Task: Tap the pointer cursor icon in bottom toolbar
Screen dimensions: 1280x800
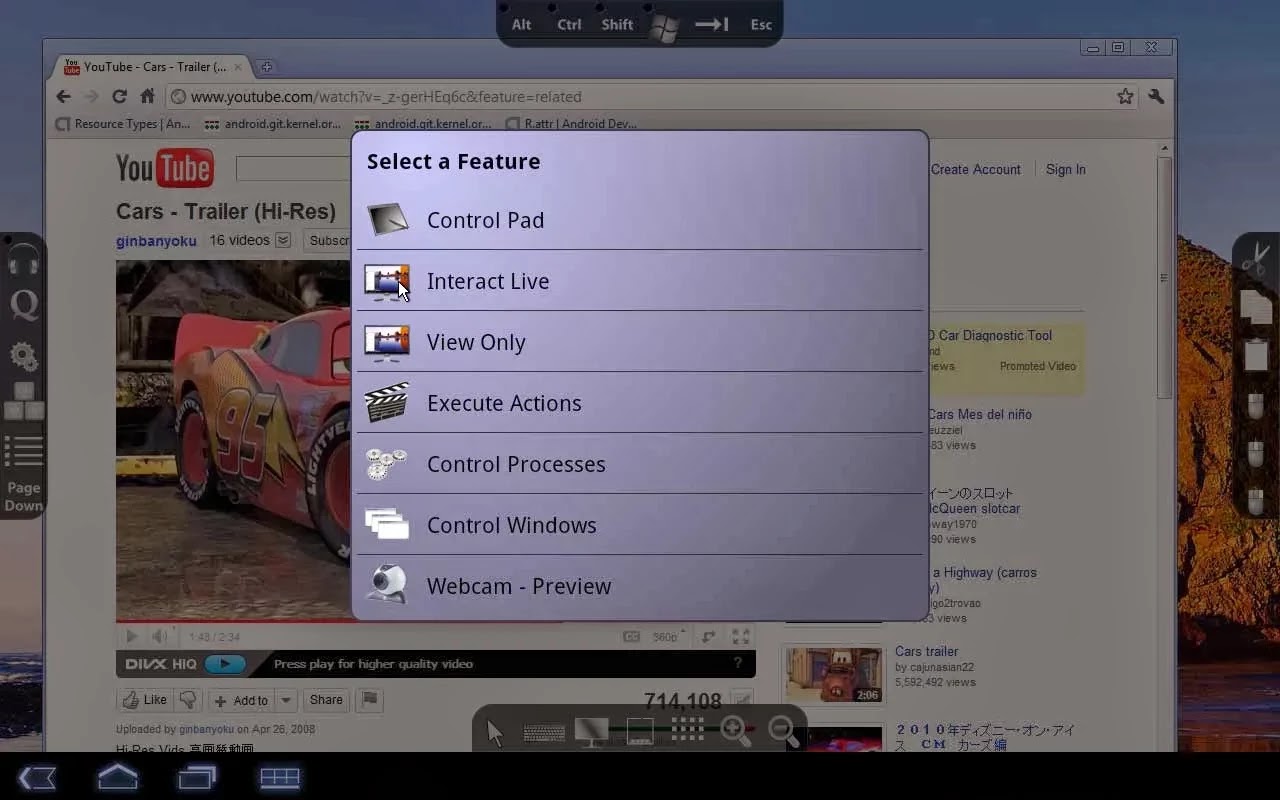Action: tap(495, 733)
